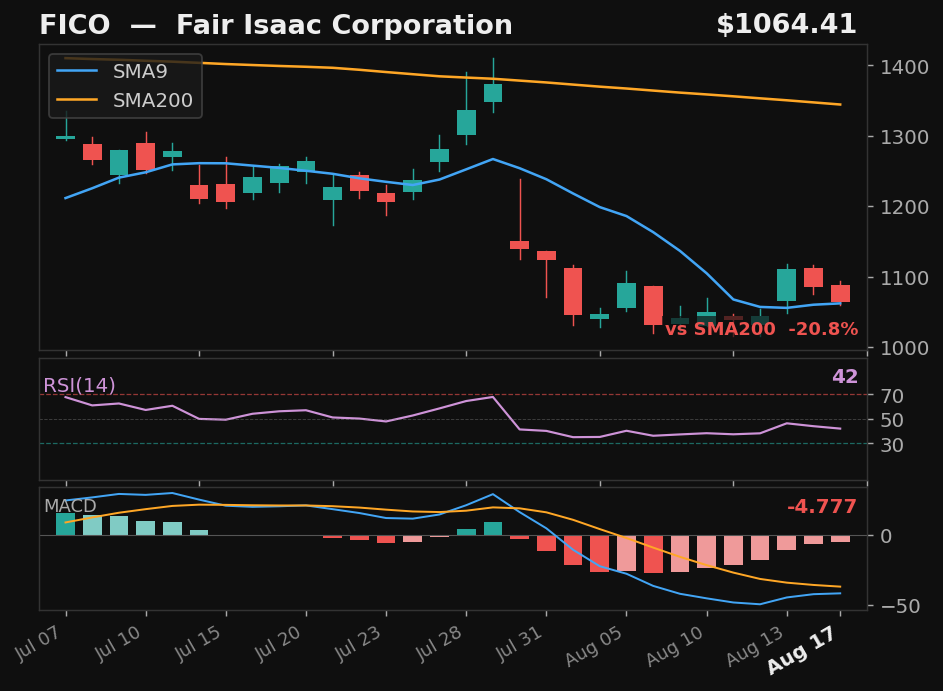Viewport: 943px width, 691px height.
Task: Click the FICO ticker symbol in the title
Action: (x=75, y=25)
